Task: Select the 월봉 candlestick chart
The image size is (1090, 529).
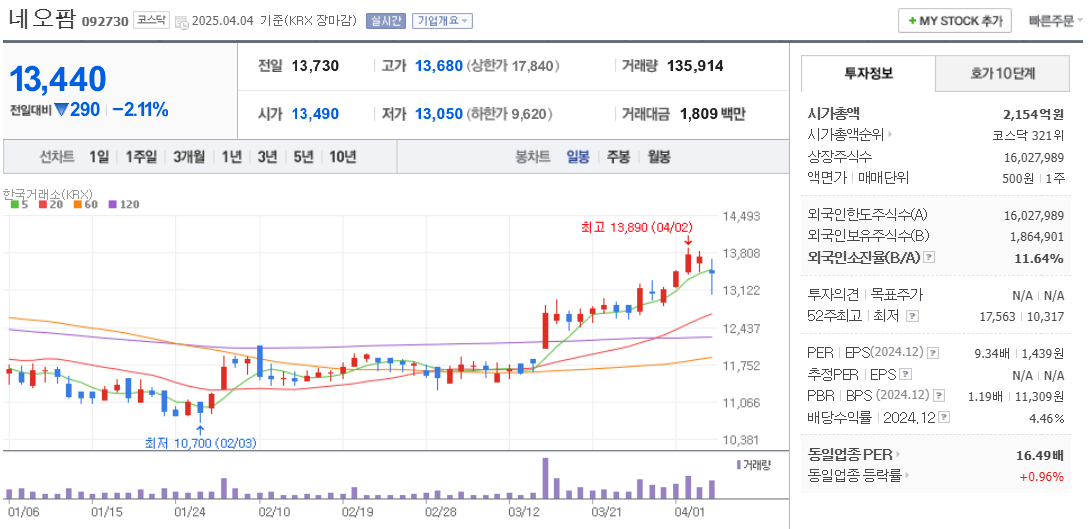Action: pos(659,156)
